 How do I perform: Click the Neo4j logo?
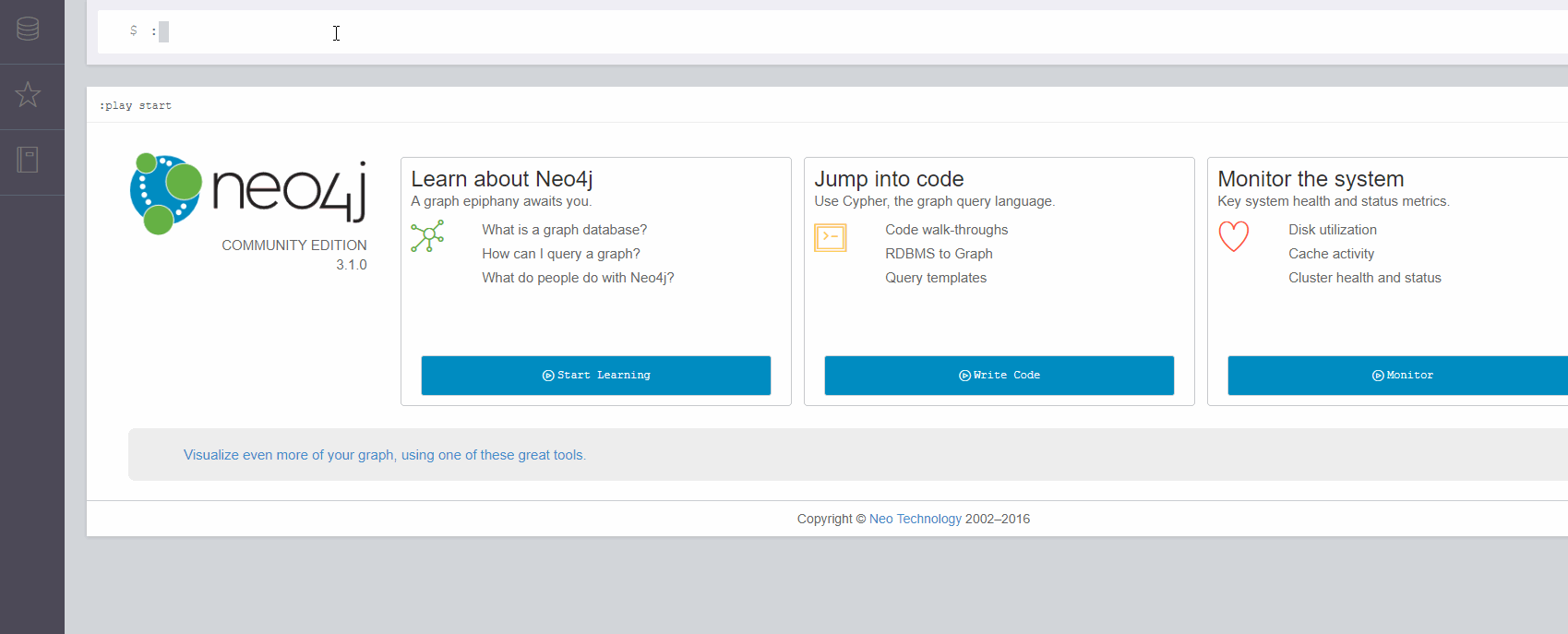coord(248,193)
